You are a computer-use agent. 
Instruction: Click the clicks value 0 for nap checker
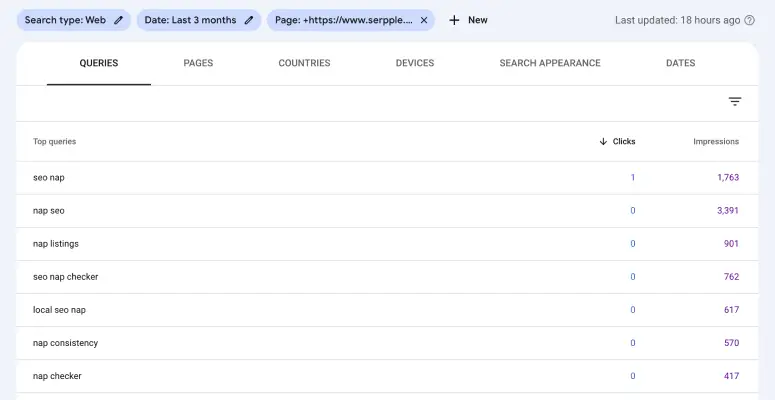click(633, 376)
